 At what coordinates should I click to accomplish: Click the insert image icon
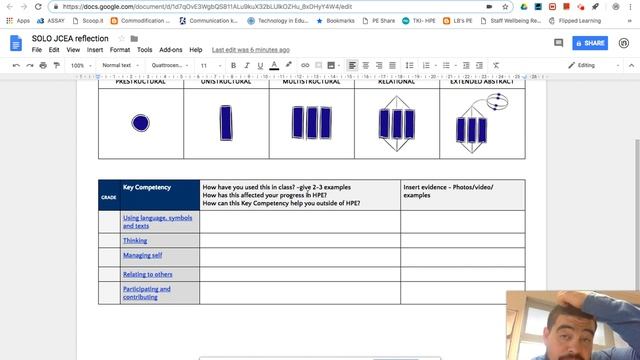click(x=331, y=65)
